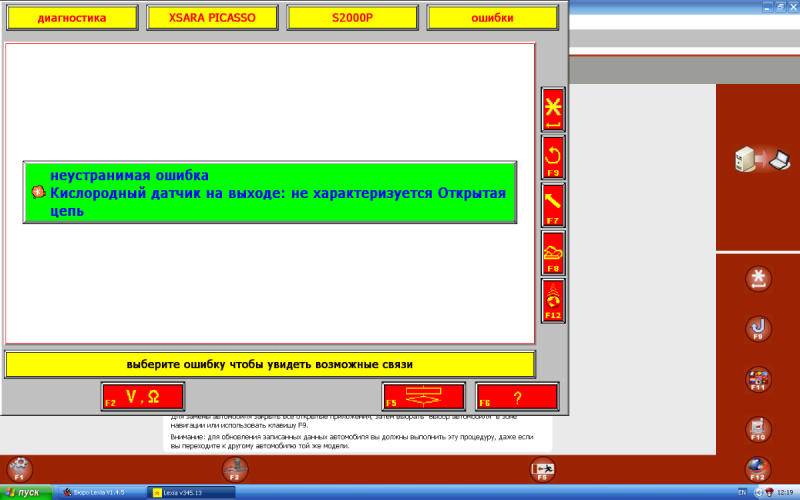800x500 pixels.
Task: Click the round F10 icon in right panel
Action: (758, 430)
